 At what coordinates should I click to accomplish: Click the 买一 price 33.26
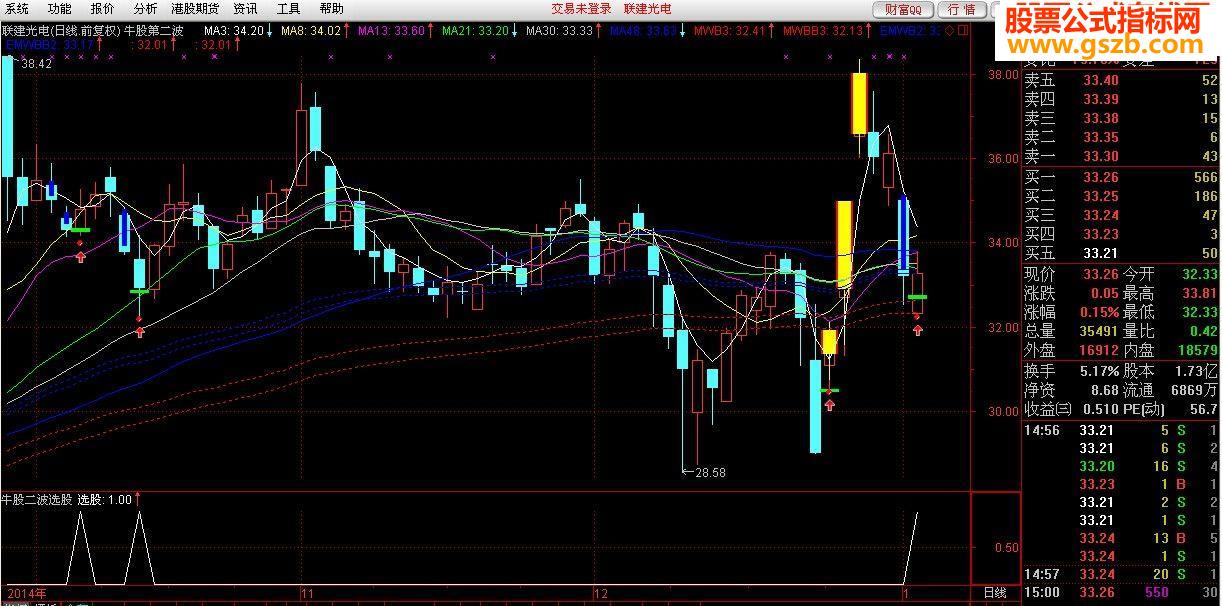(x=1100, y=177)
